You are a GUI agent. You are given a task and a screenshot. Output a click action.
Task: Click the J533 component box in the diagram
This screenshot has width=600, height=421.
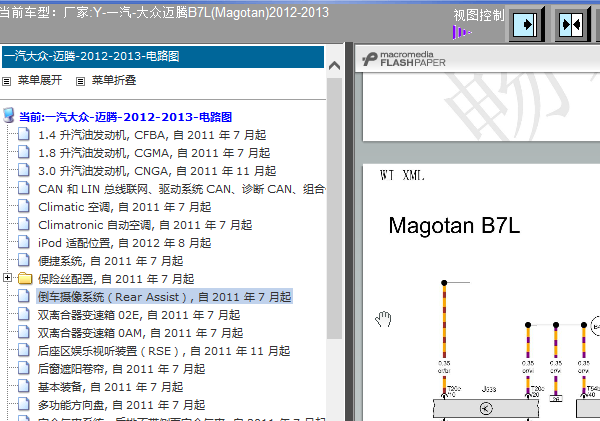(x=486, y=408)
